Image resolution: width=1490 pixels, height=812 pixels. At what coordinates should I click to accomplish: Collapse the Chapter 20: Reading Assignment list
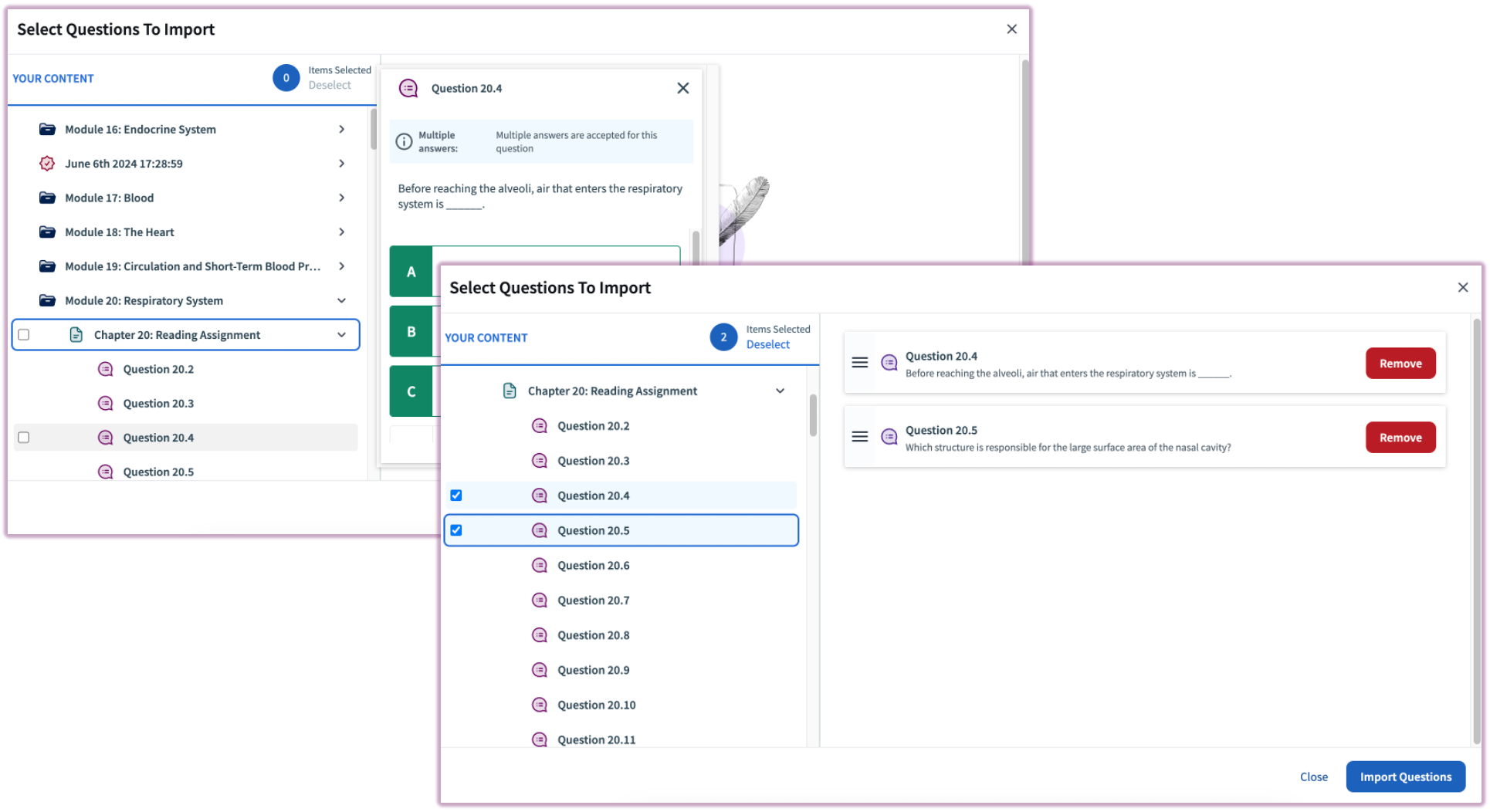pyautogui.click(x=780, y=391)
